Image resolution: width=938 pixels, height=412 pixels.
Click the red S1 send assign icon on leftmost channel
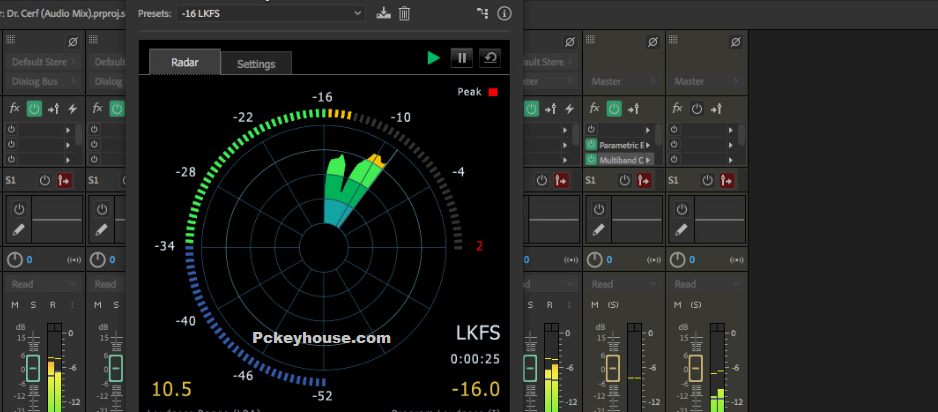pos(64,180)
